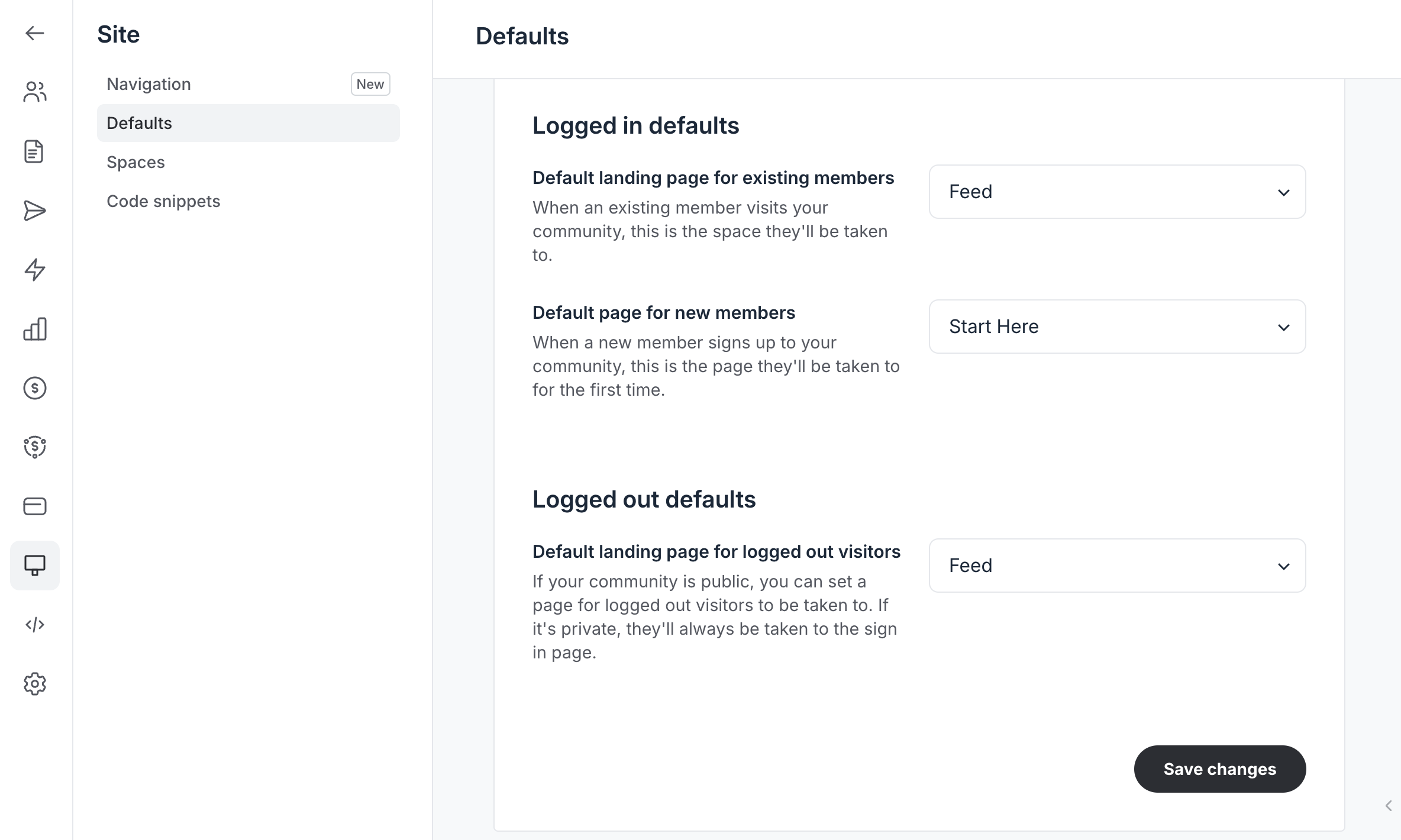Open Navigation marked with New badge
The height and width of the screenshot is (840, 1401).
149,84
